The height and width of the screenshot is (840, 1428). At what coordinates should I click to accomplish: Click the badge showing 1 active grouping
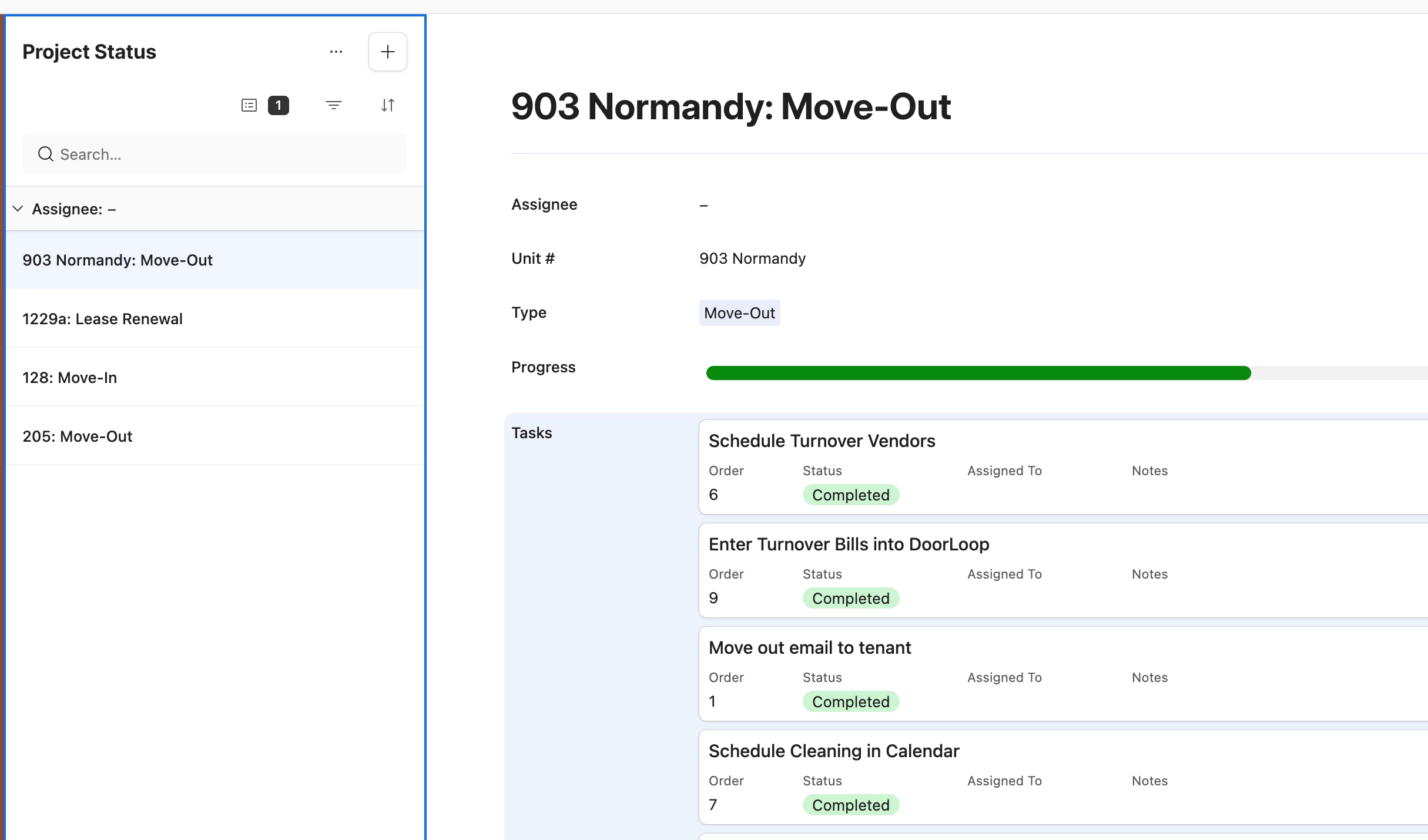pos(278,105)
